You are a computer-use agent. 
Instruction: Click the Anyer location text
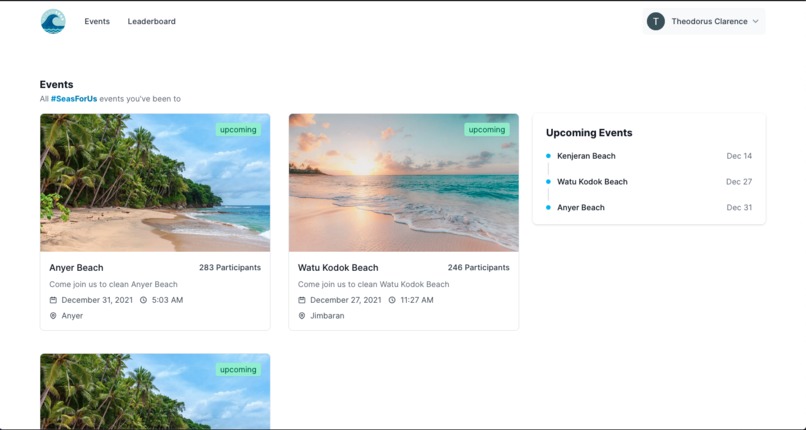click(72, 316)
